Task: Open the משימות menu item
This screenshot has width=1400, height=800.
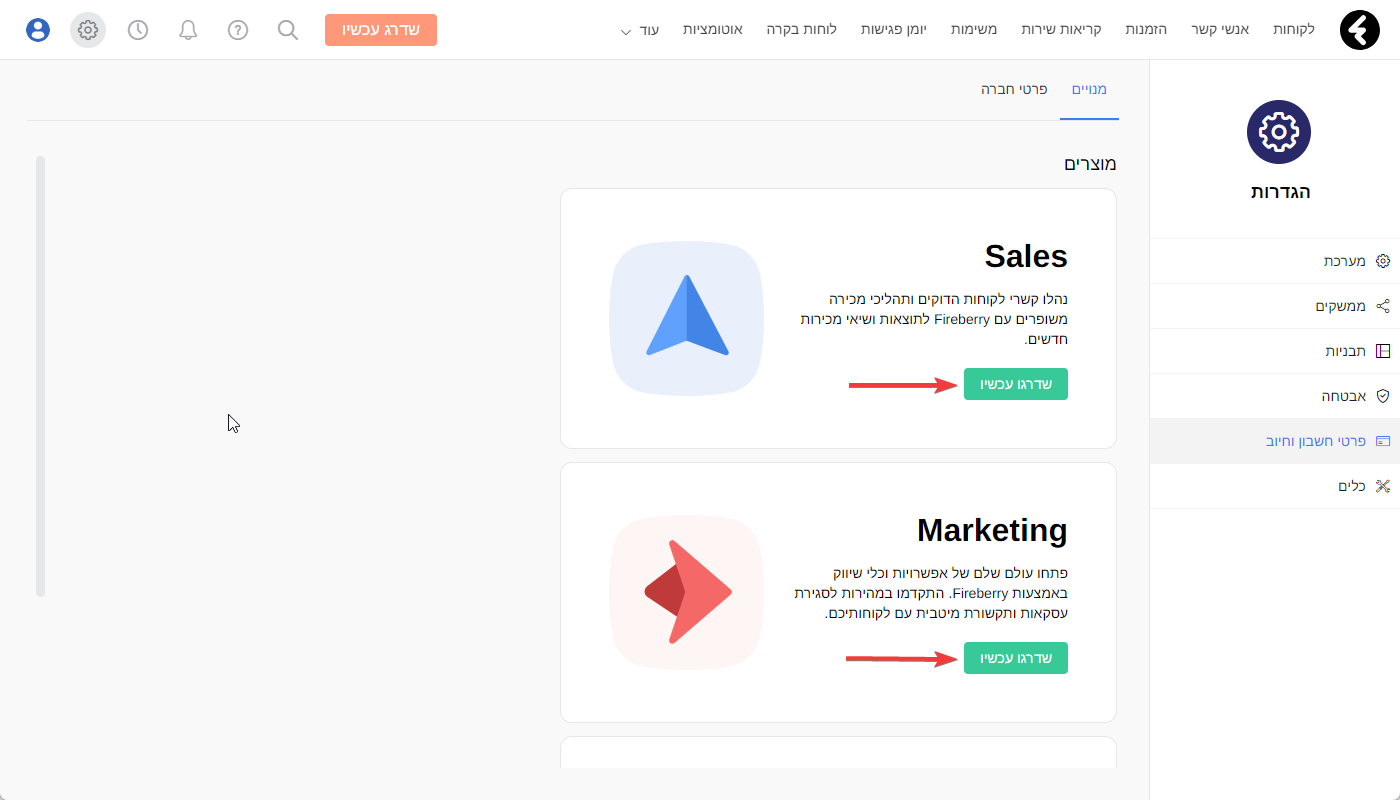Action: click(972, 30)
